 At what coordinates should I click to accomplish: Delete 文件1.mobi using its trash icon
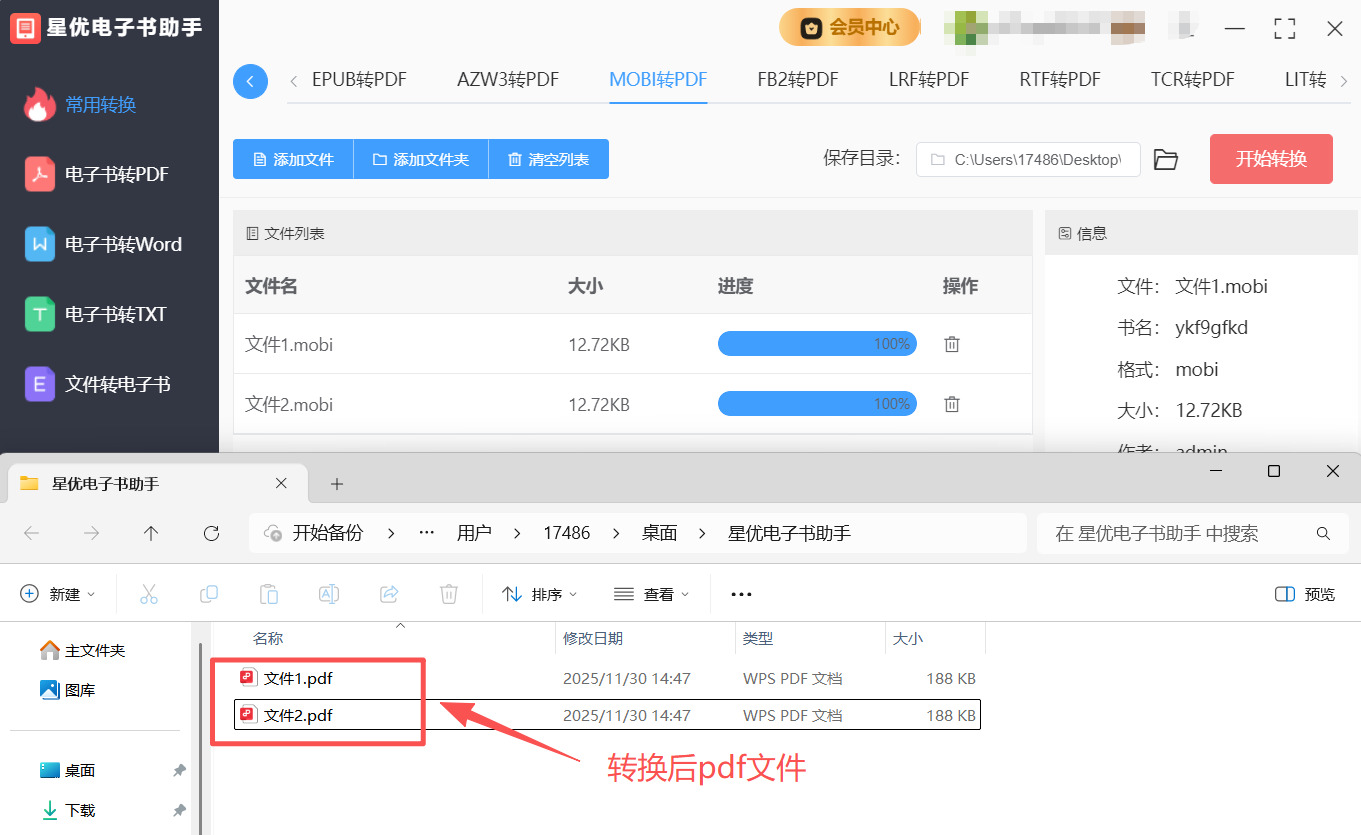pyautogui.click(x=952, y=344)
